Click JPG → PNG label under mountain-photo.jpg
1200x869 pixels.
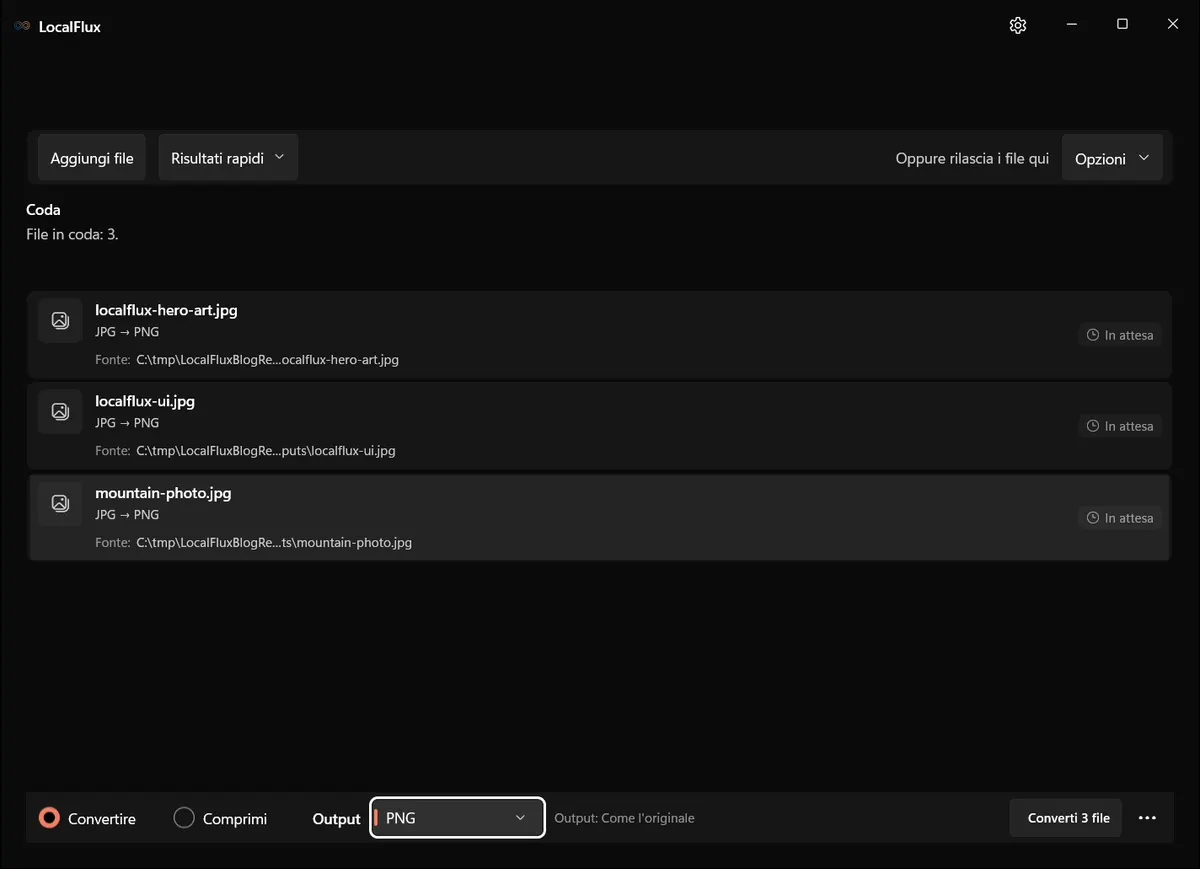127,514
